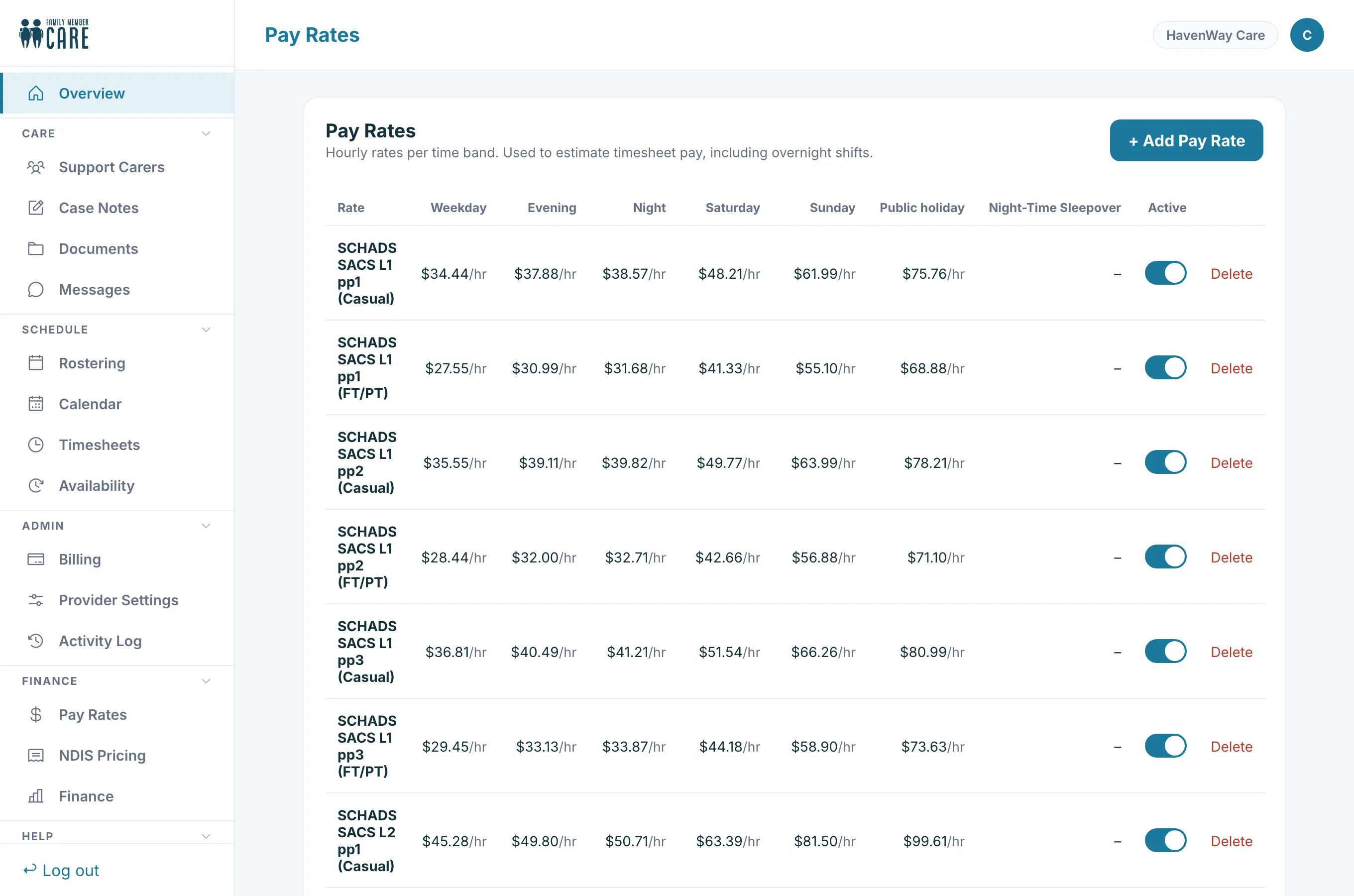Click the Calendar grid icon
Image resolution: width=1354 pixels, height=896 pixels.
tap(36, 403)
